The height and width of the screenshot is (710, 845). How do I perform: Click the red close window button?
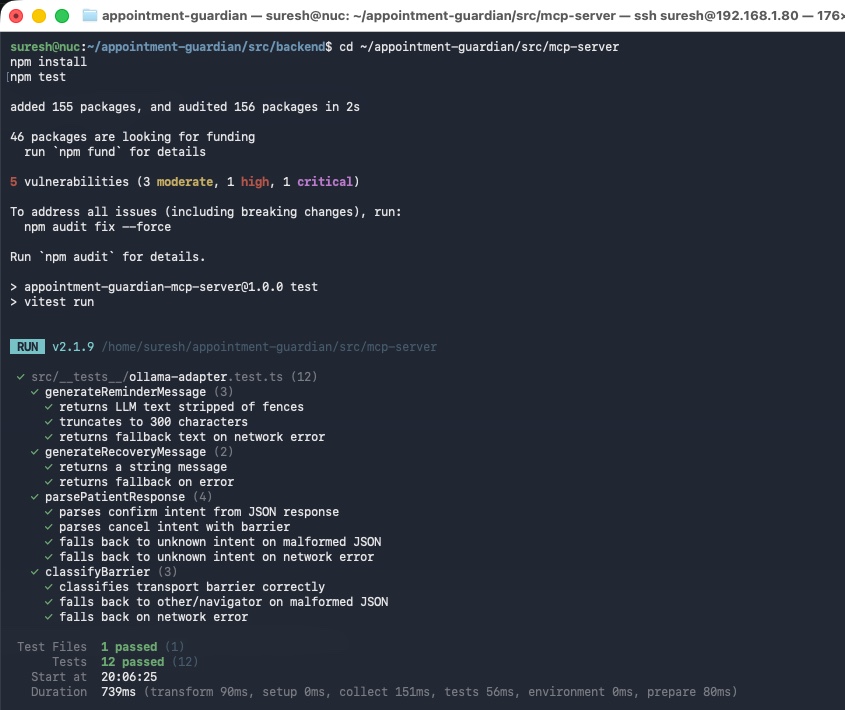click(x=16, y=16)
